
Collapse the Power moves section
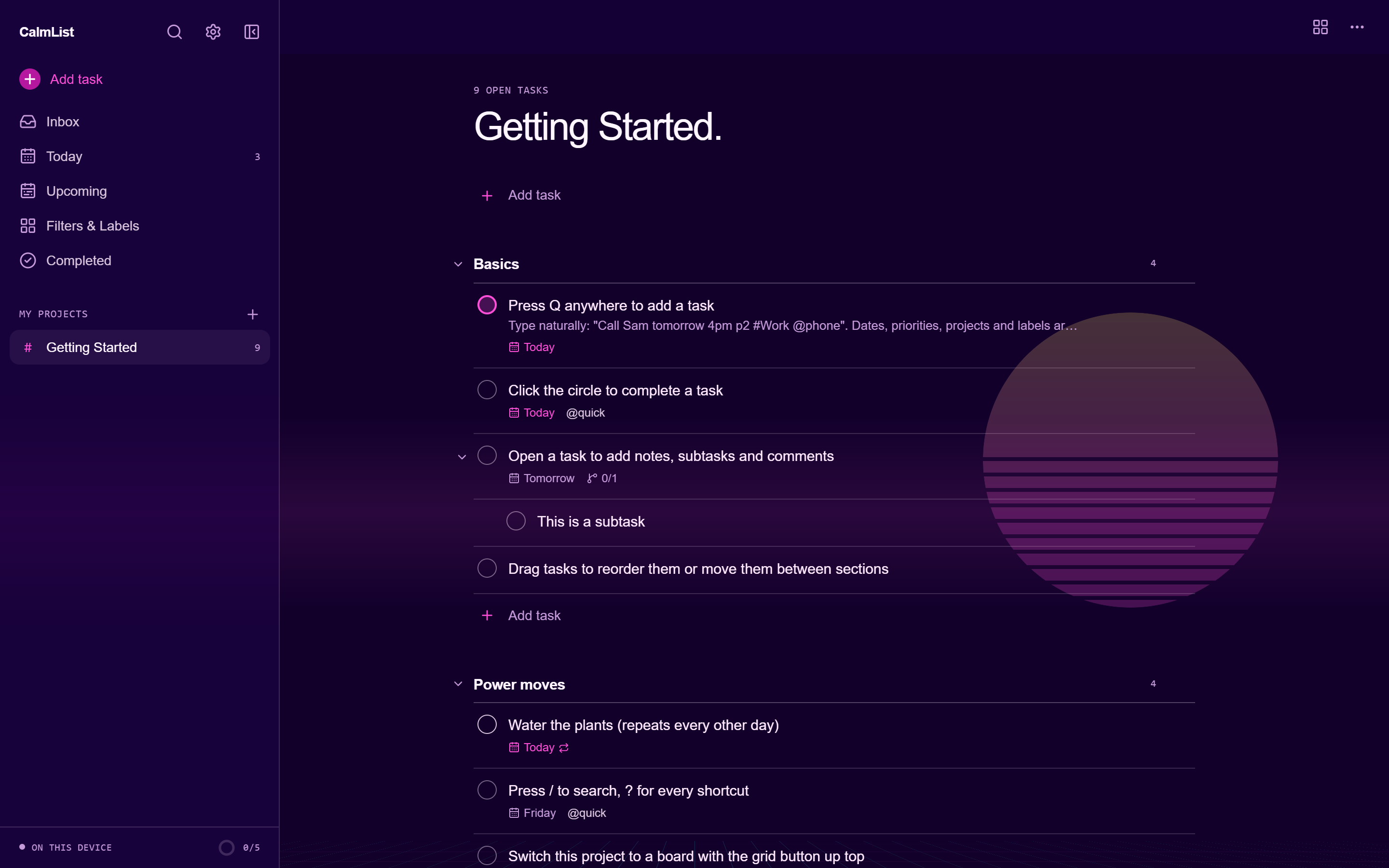point(458,684)
